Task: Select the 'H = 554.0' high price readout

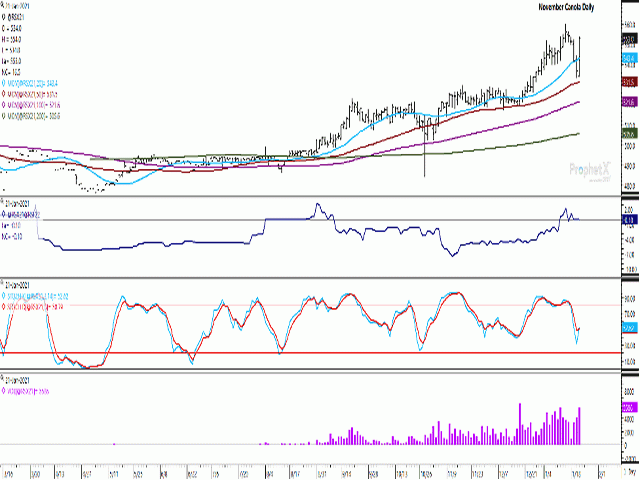Action: [11, 40]
